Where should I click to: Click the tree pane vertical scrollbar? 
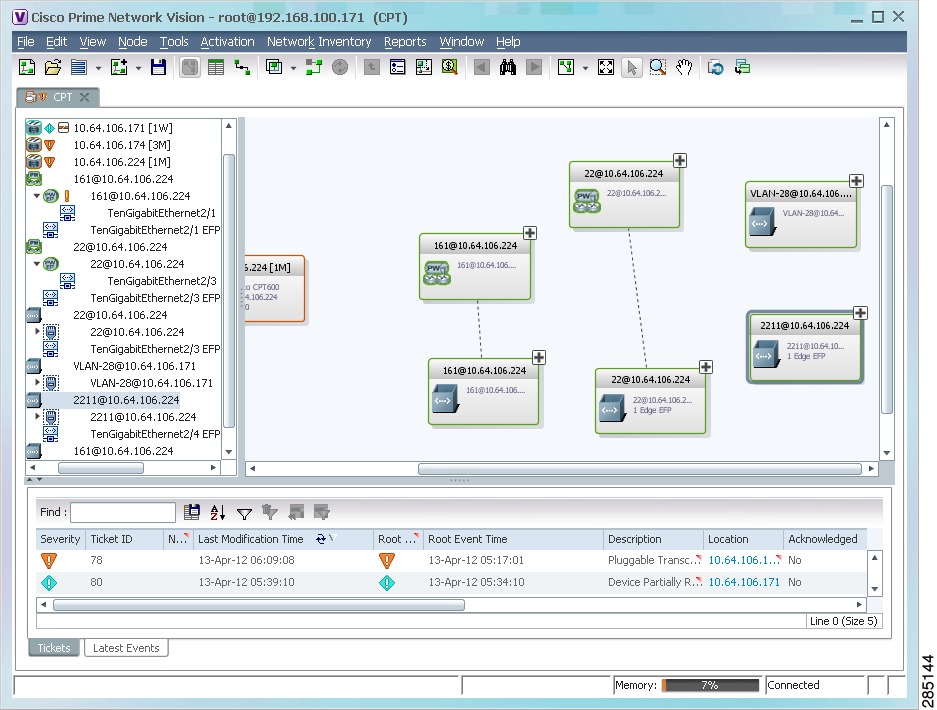point(229,289)
